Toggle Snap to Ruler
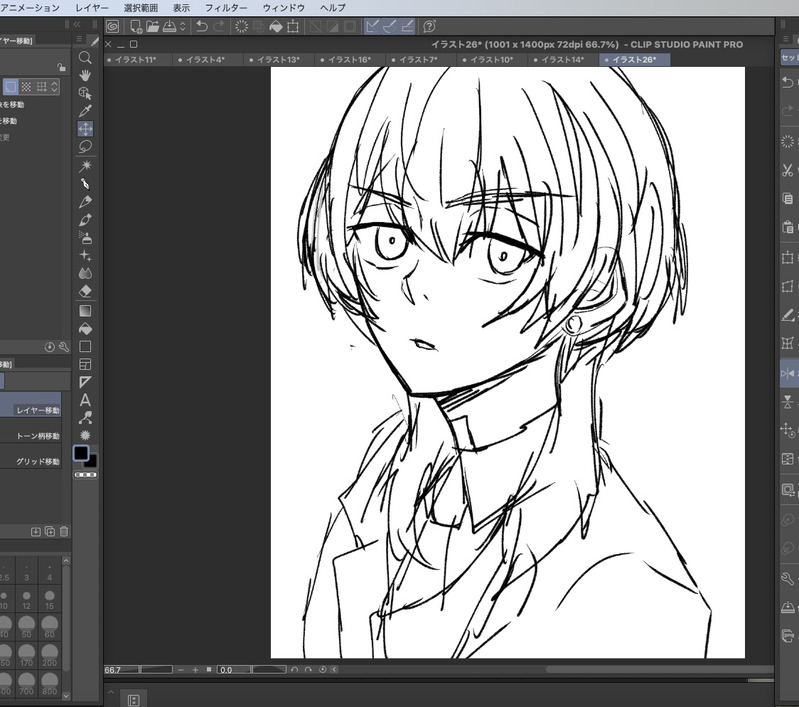 372,26
